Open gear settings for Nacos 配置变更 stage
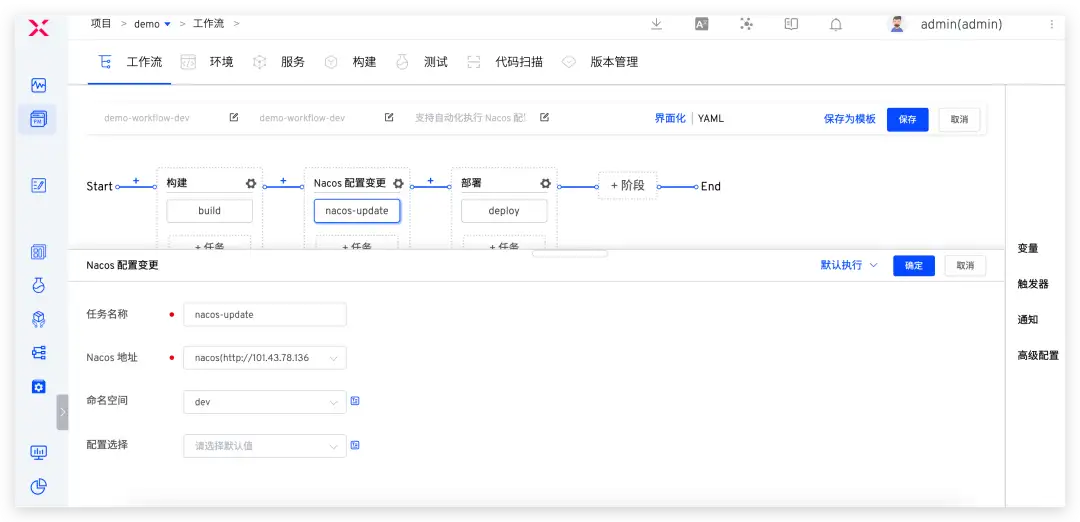 click(398, 183)
